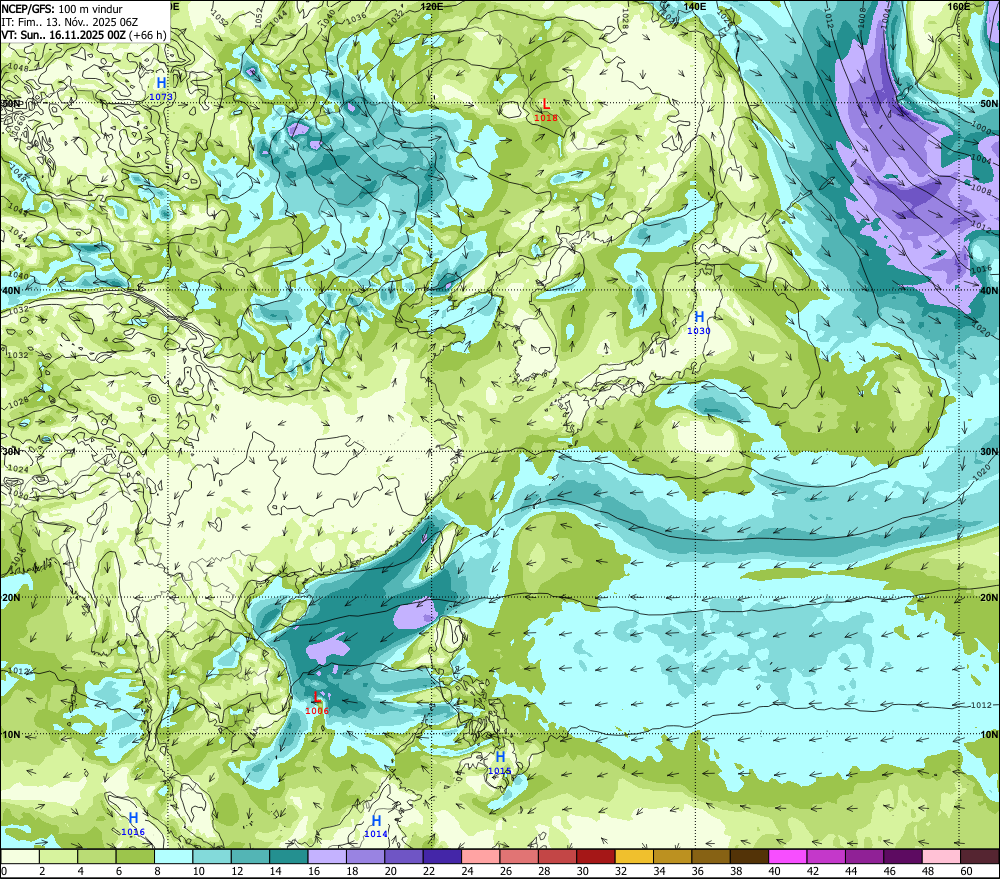Click legend value 24
Screen dimensions: 1000x879
[467, 871]
